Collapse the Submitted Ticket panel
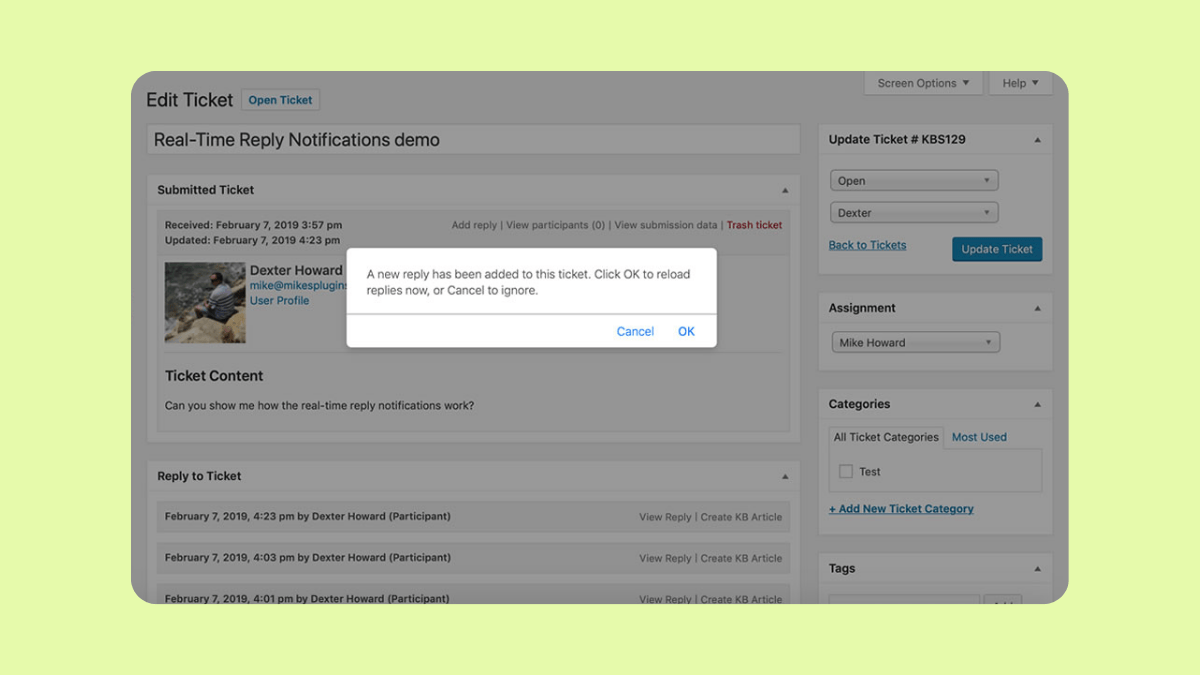The width and height of the screenshot is (1200, 675). click(785, 190)
